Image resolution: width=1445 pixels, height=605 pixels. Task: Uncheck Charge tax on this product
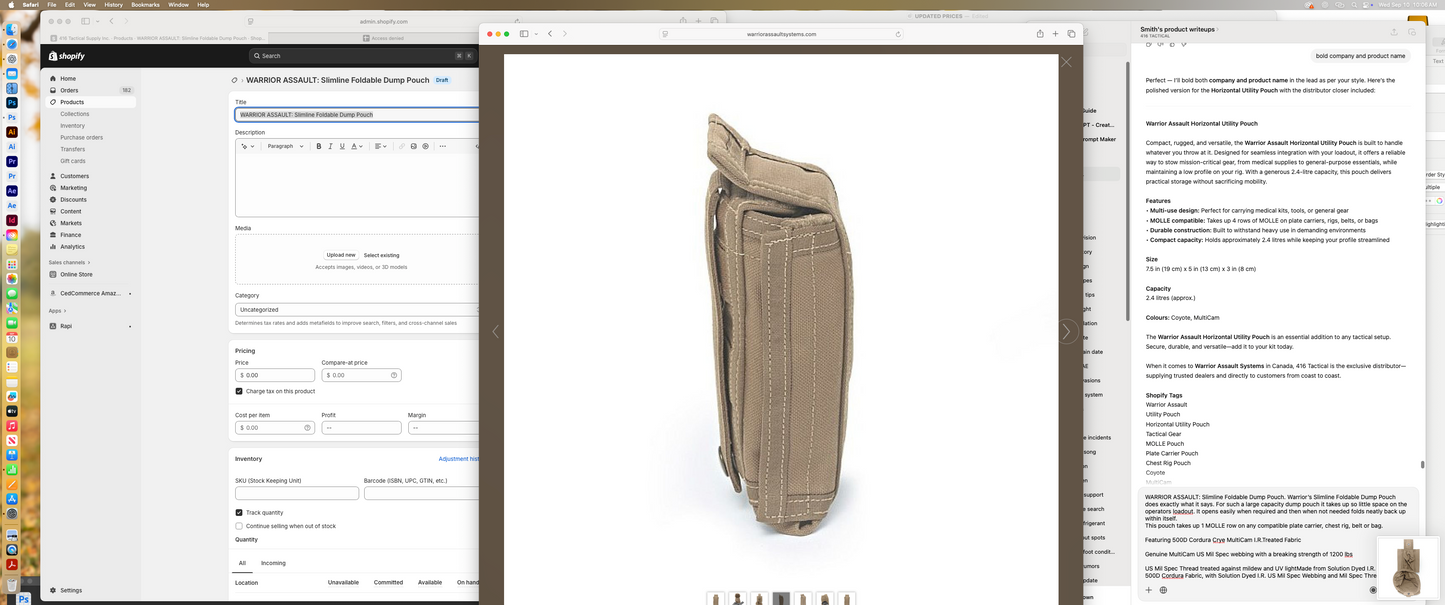[x=239, y=391]
